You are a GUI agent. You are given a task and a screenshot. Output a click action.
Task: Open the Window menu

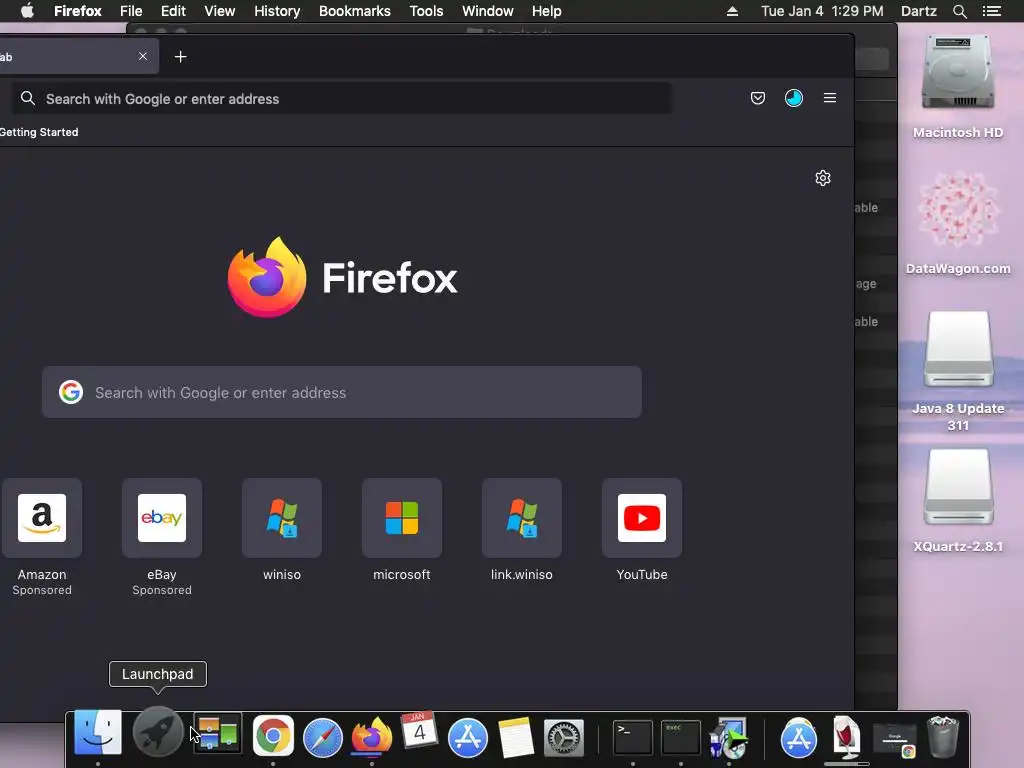point(488,11)
